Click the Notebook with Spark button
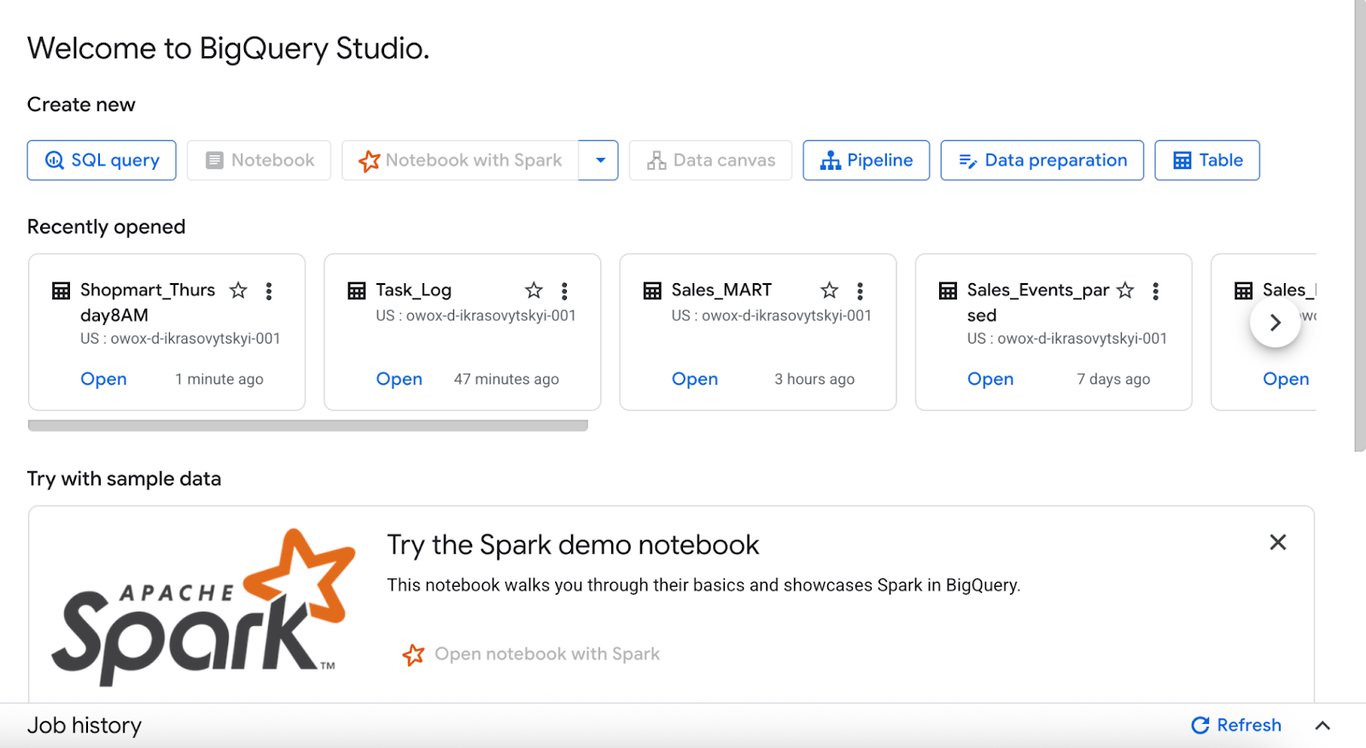Screen dimensions: 1366x748 tap(460, 160)
